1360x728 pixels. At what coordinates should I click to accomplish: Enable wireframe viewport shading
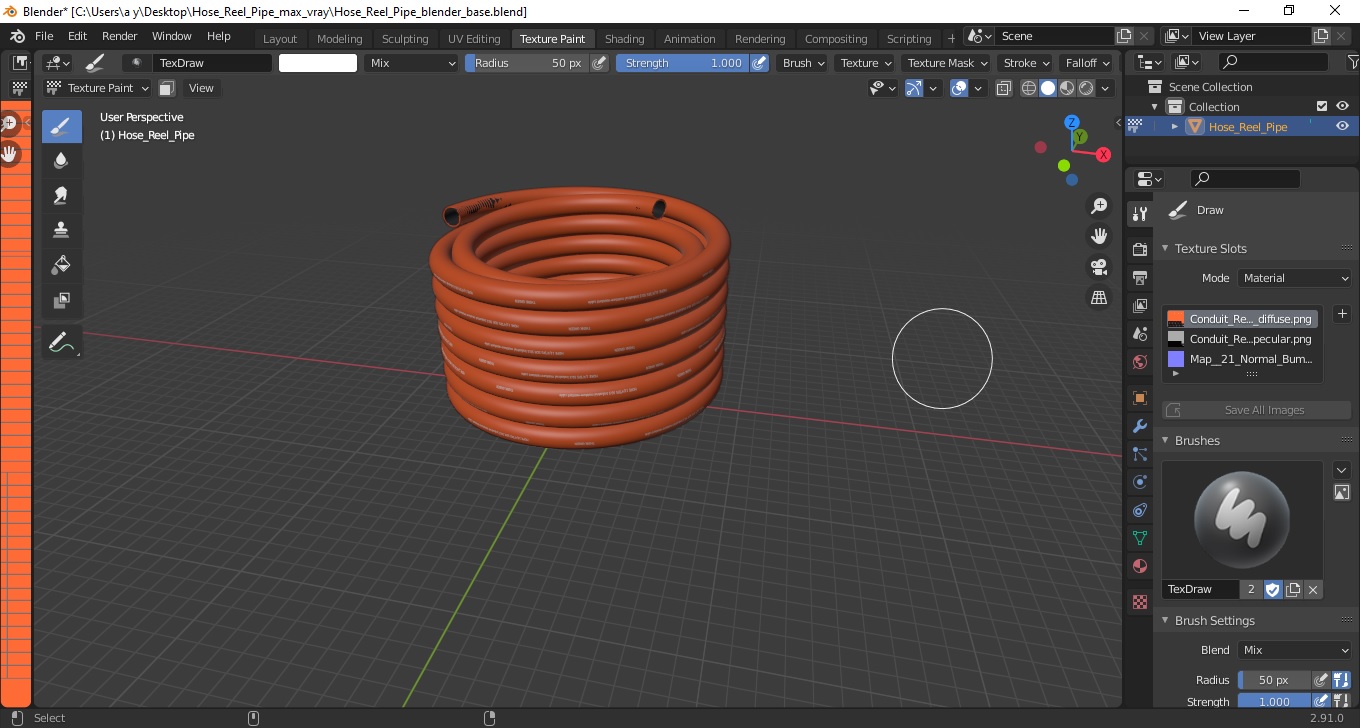1029,88
